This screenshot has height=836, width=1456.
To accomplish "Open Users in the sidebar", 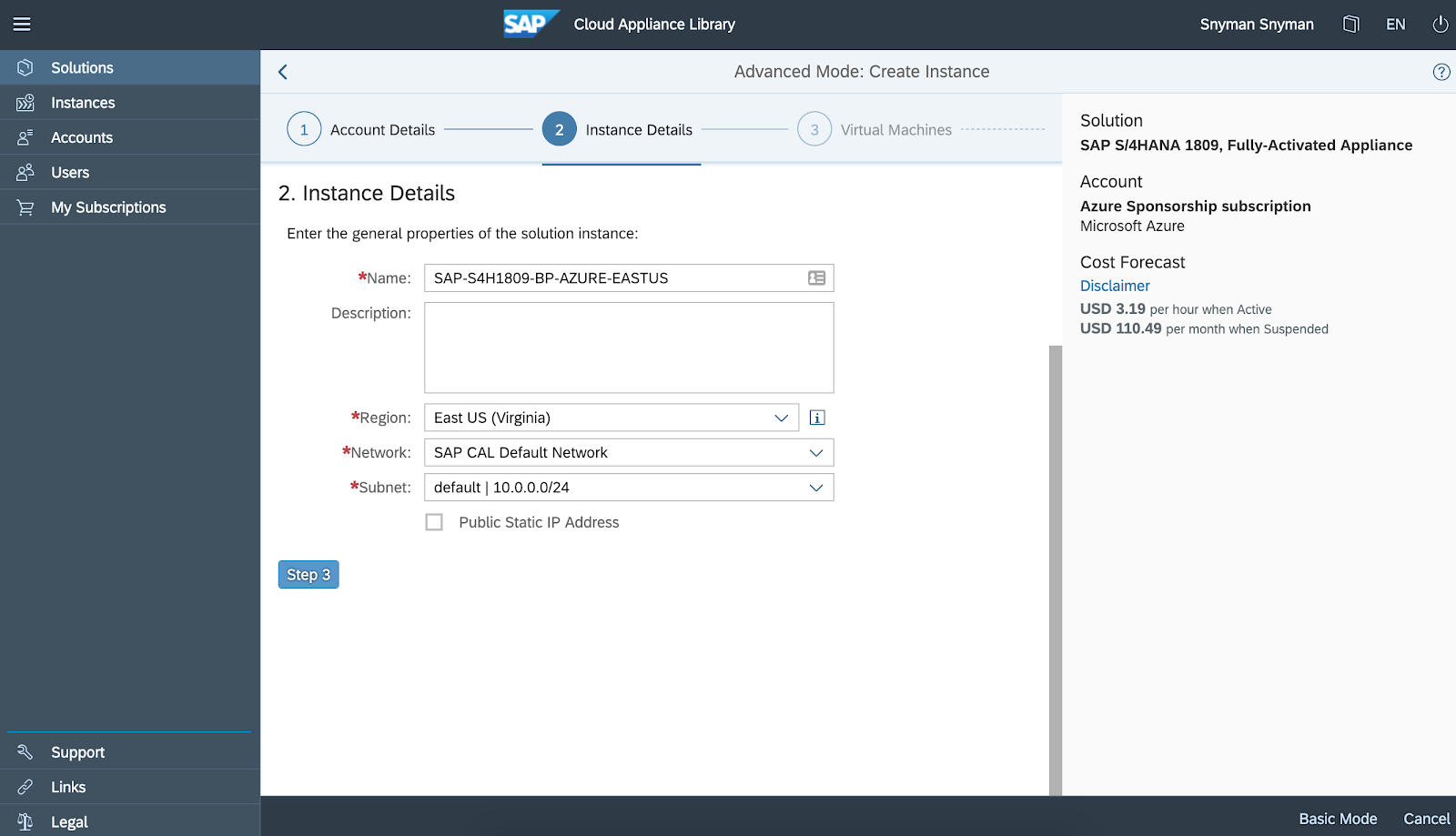I will tap(130, 172).
